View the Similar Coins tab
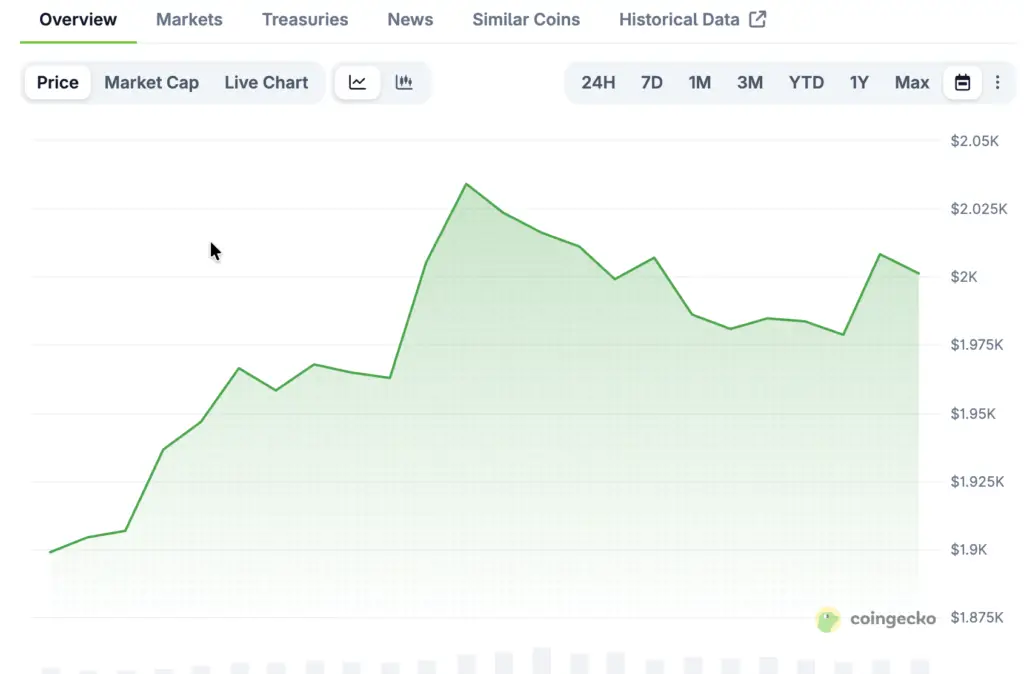This screenshot has width=1024, height=674. (526, 19)
